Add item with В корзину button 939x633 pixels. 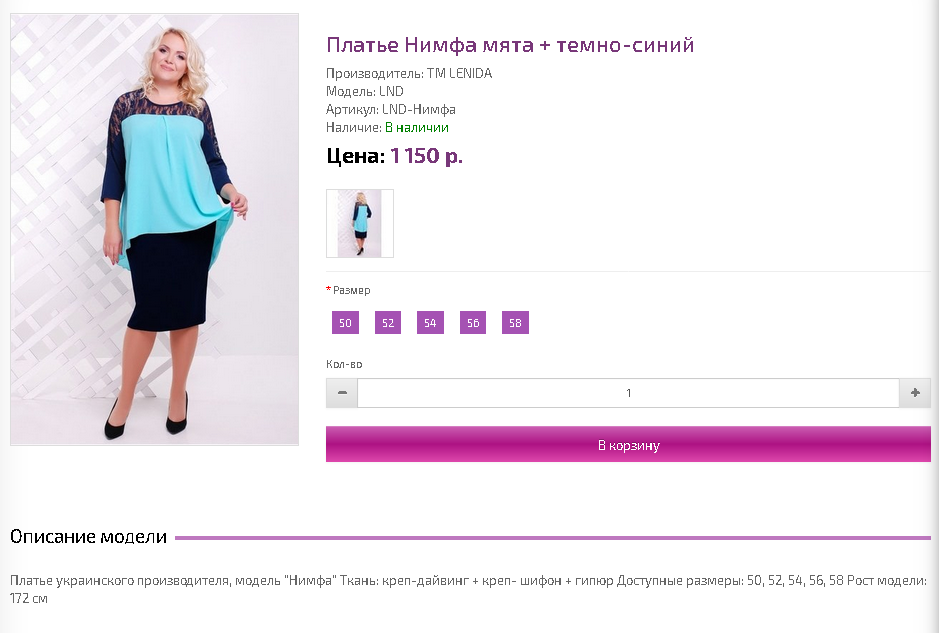[628, 444]
